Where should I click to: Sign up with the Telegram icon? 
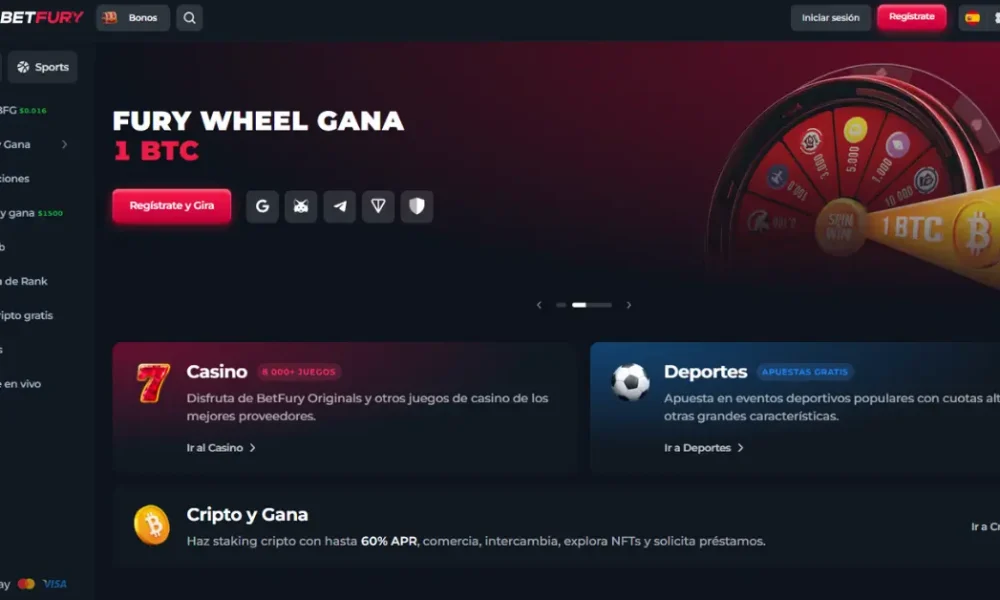(340, 206)
